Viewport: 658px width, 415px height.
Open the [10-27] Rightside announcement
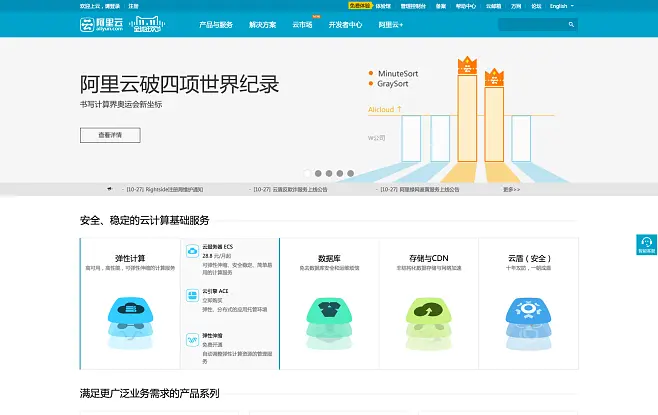pyautogui.click(x=164, y=190)
